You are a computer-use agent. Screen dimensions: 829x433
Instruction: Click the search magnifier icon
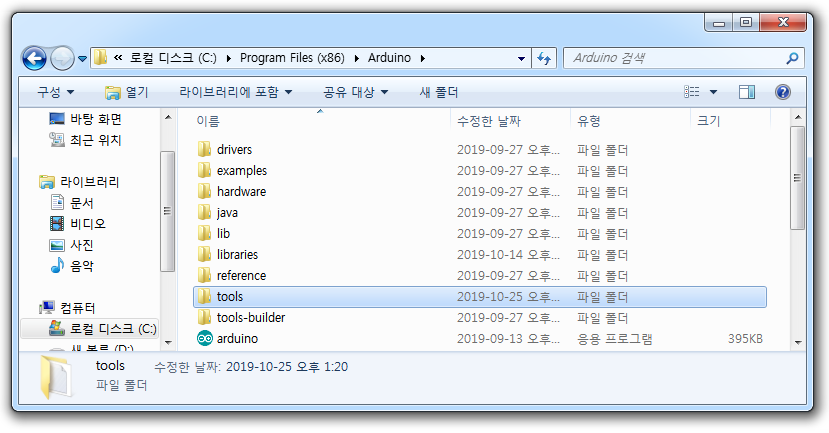[792, 58]
